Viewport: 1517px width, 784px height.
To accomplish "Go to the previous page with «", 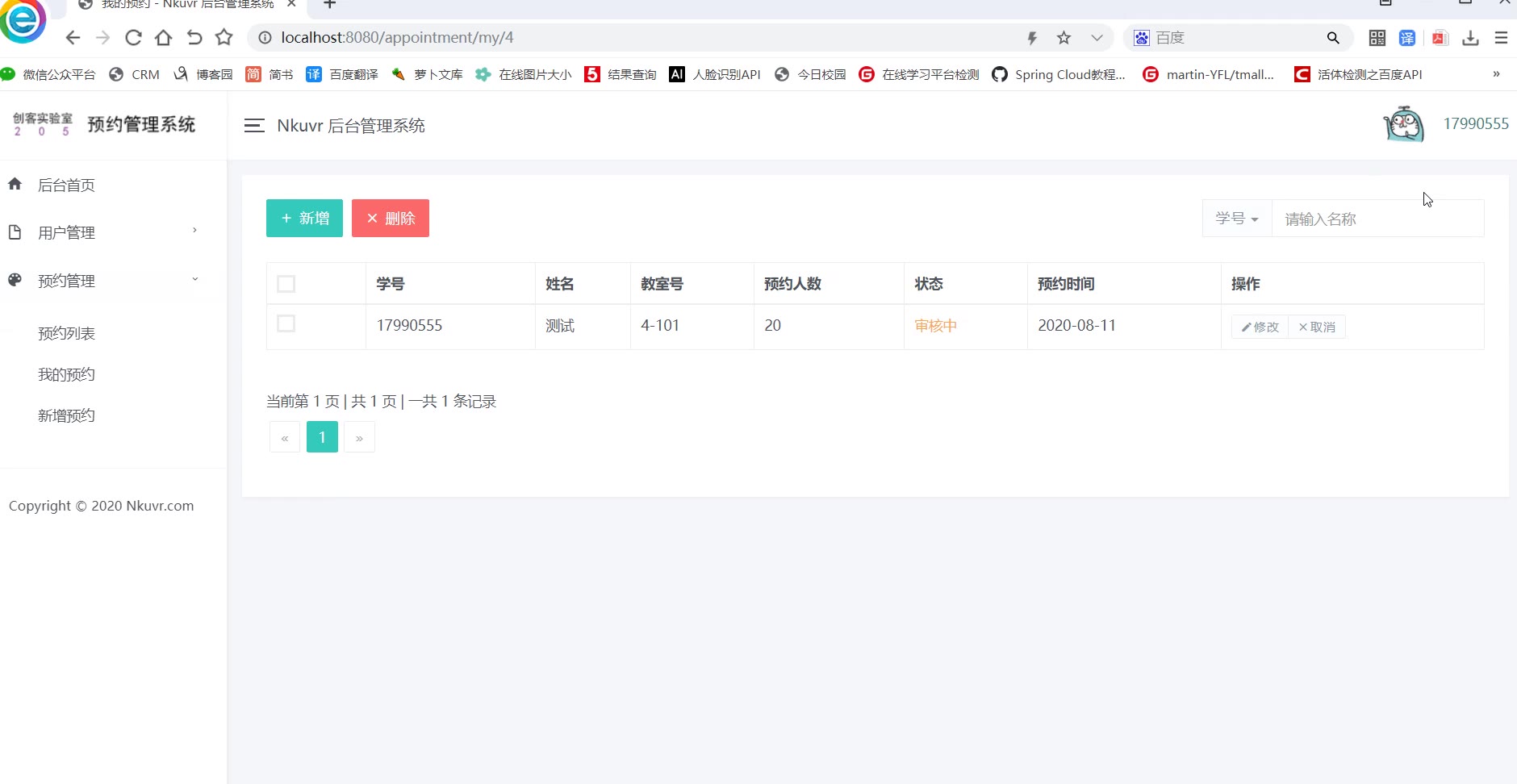I will [x=285, y=437].
